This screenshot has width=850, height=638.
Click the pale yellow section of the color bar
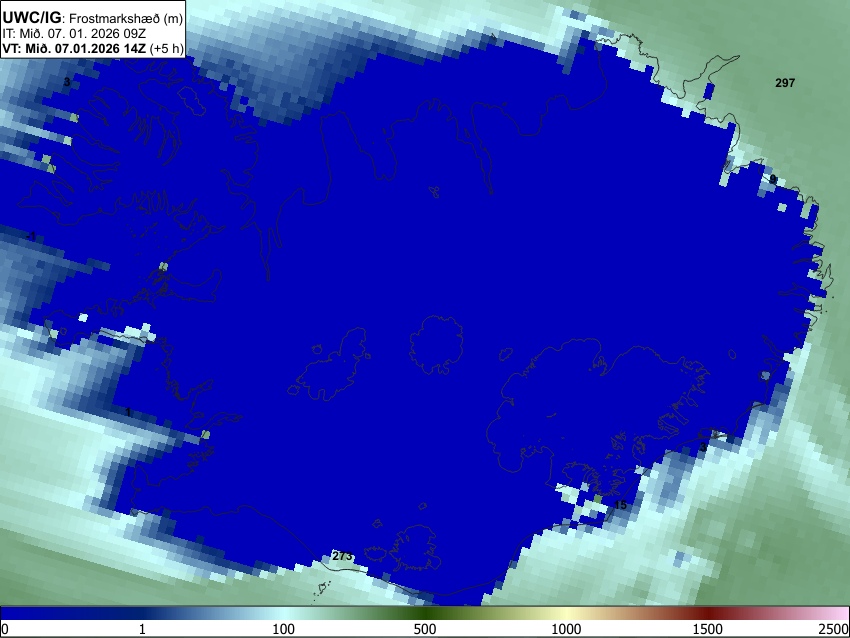coord(566,613)
